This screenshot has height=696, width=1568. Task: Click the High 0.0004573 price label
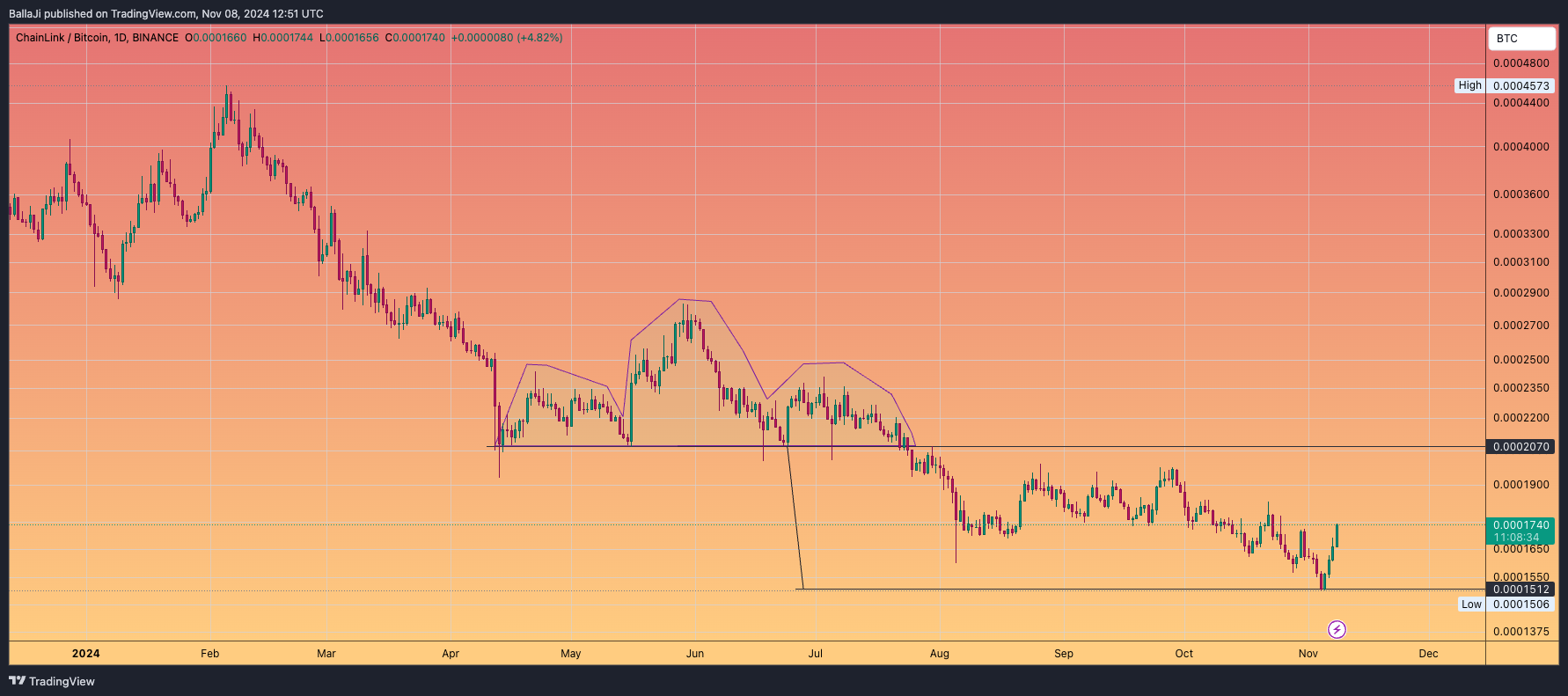pyautogui.click(x=1505, y=85)
